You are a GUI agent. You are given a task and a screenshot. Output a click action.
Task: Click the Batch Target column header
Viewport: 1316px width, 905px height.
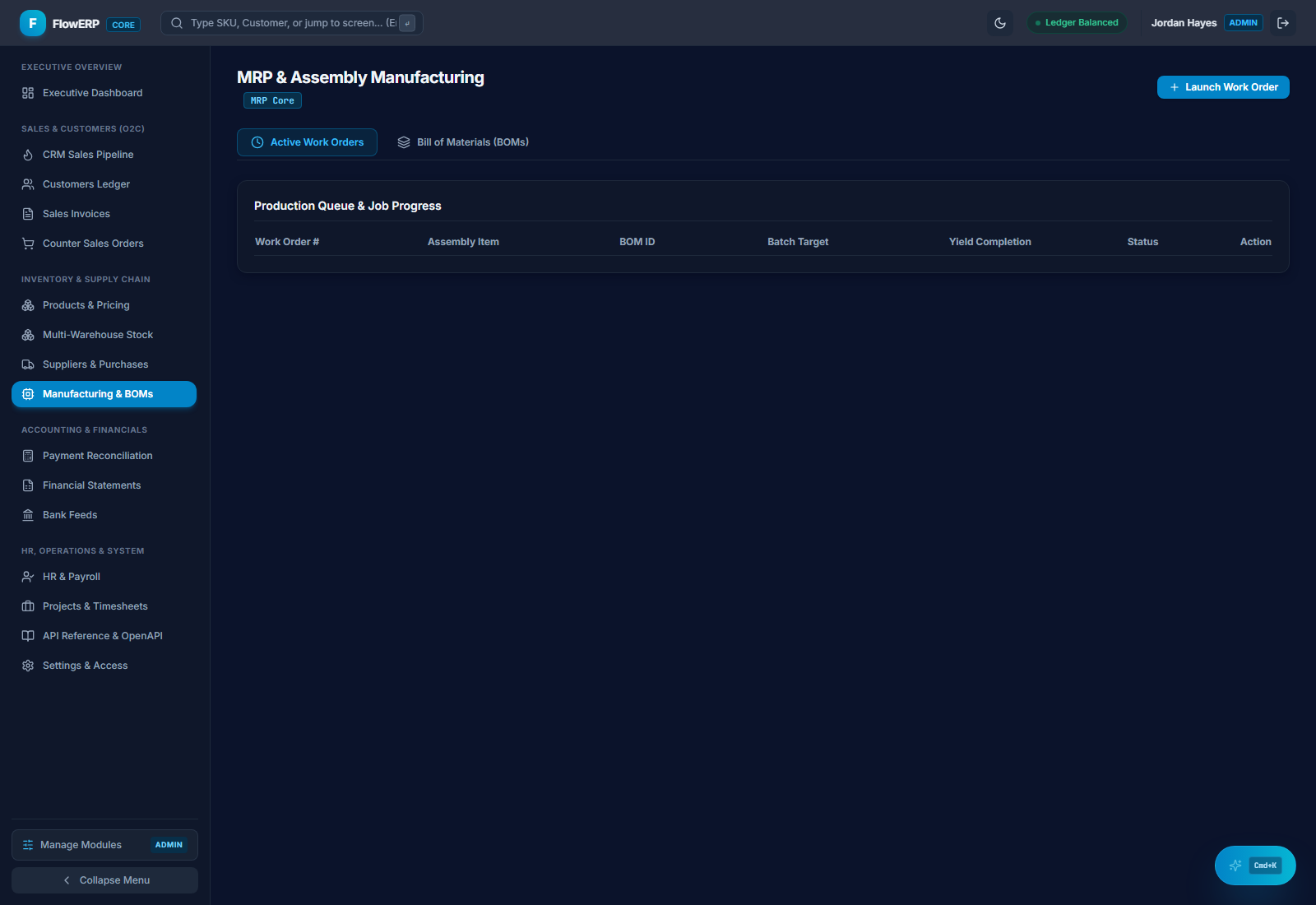point(798,242)
